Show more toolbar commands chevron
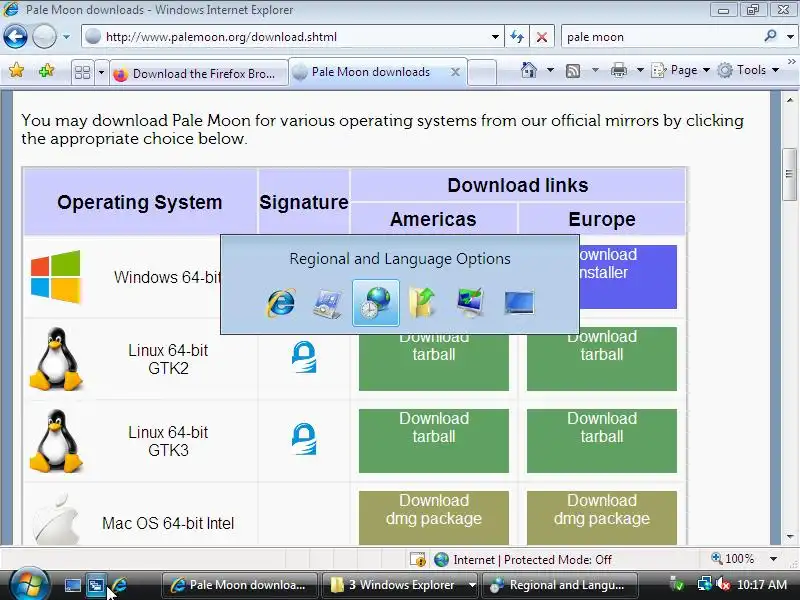 [791, 61]
